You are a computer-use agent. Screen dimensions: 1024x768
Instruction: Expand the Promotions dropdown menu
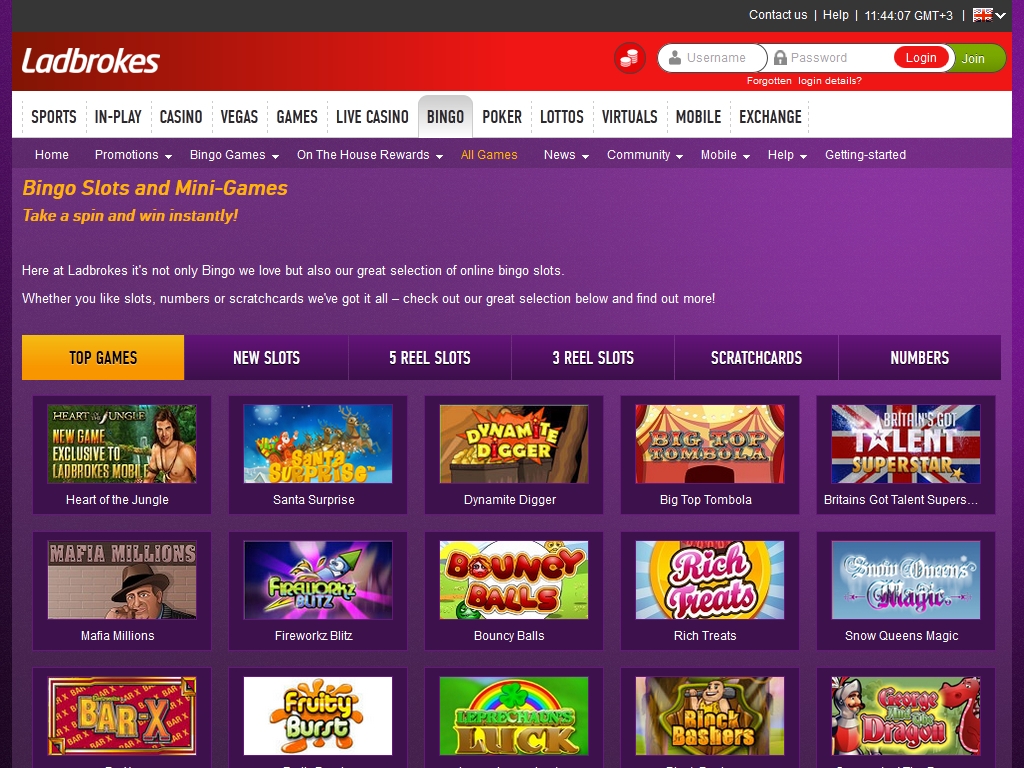pyautogui.click(x=133, y=155)
